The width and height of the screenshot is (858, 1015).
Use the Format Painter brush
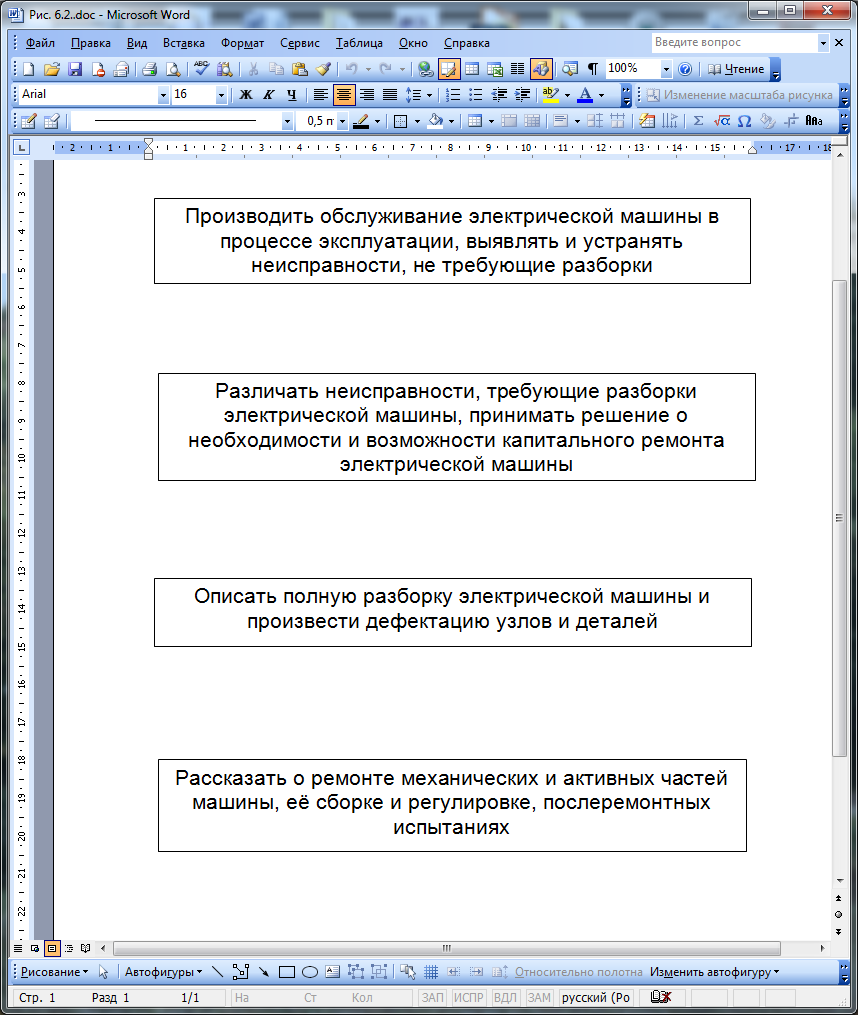322,69
